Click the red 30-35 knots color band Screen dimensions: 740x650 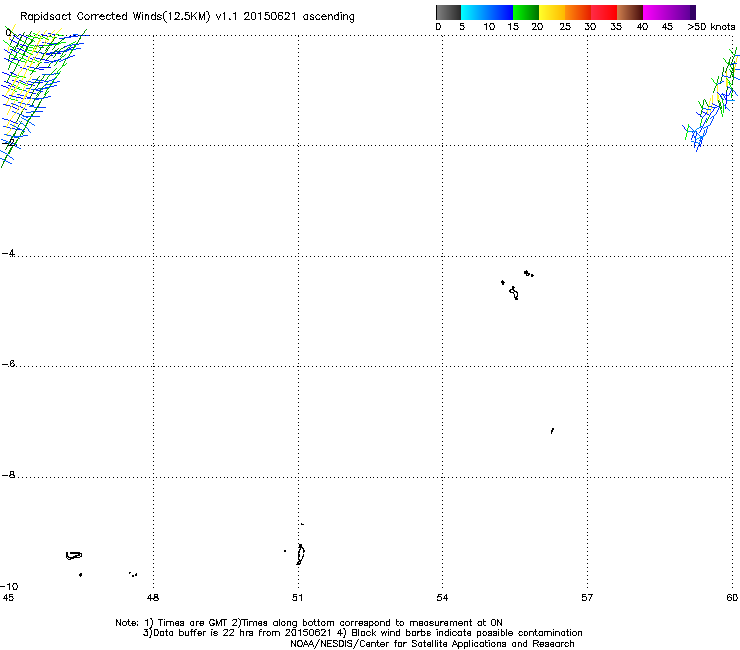604,12
